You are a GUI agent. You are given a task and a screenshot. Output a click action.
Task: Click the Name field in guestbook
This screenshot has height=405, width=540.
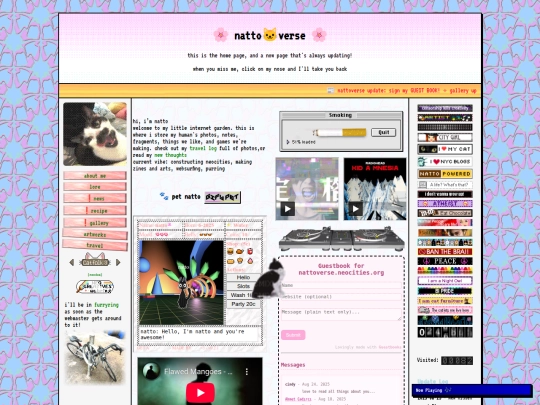click(x=341, y=285)
